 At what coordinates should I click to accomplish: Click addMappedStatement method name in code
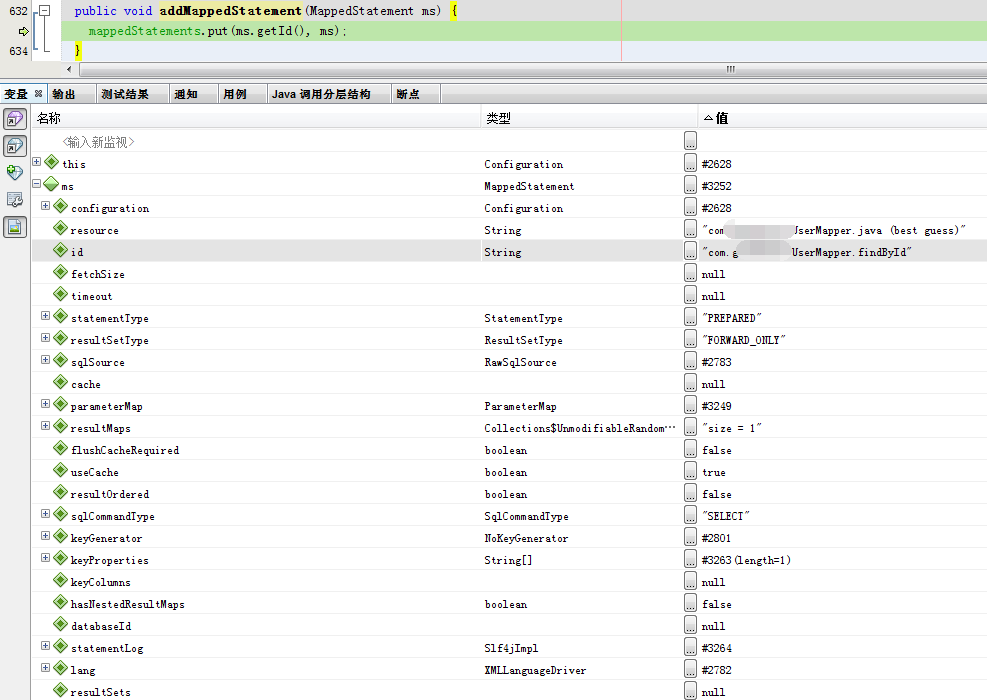click(x=230, y=11)
